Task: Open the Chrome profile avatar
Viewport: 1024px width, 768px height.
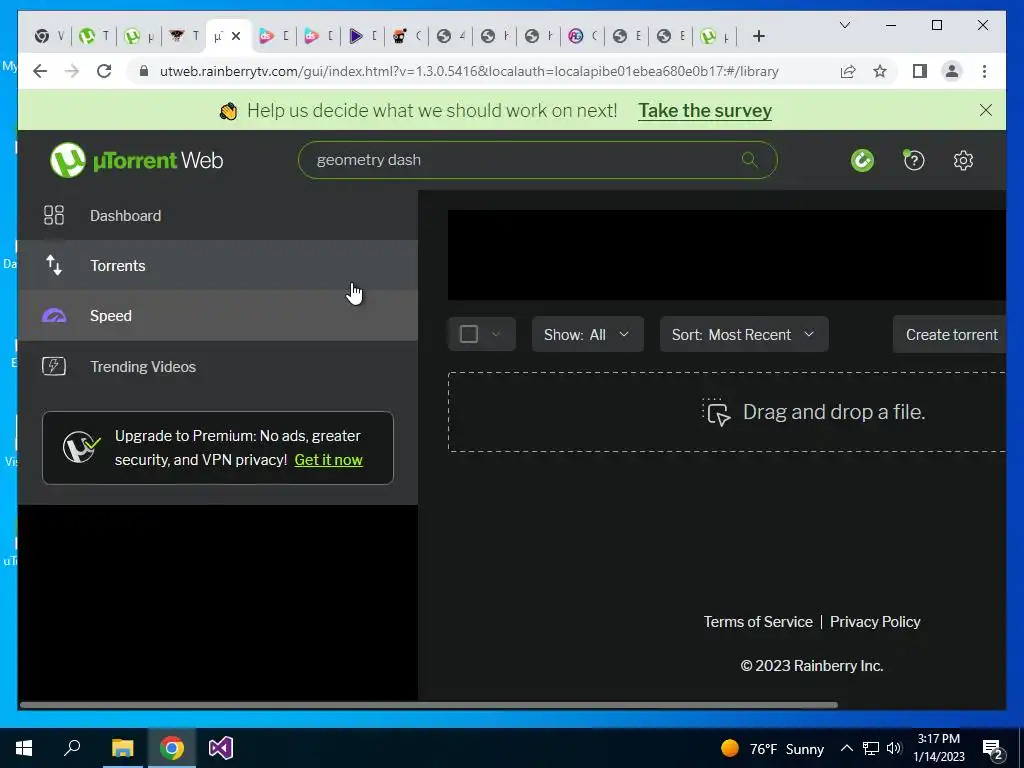Action: coord(952,71)
